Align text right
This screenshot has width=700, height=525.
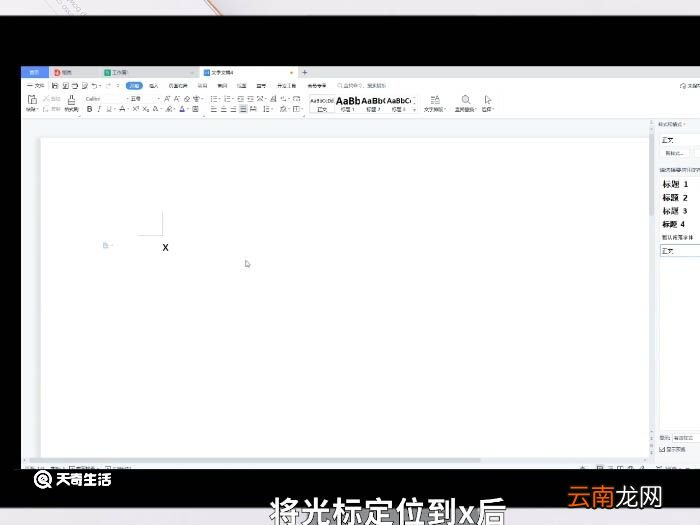[233, 109]
